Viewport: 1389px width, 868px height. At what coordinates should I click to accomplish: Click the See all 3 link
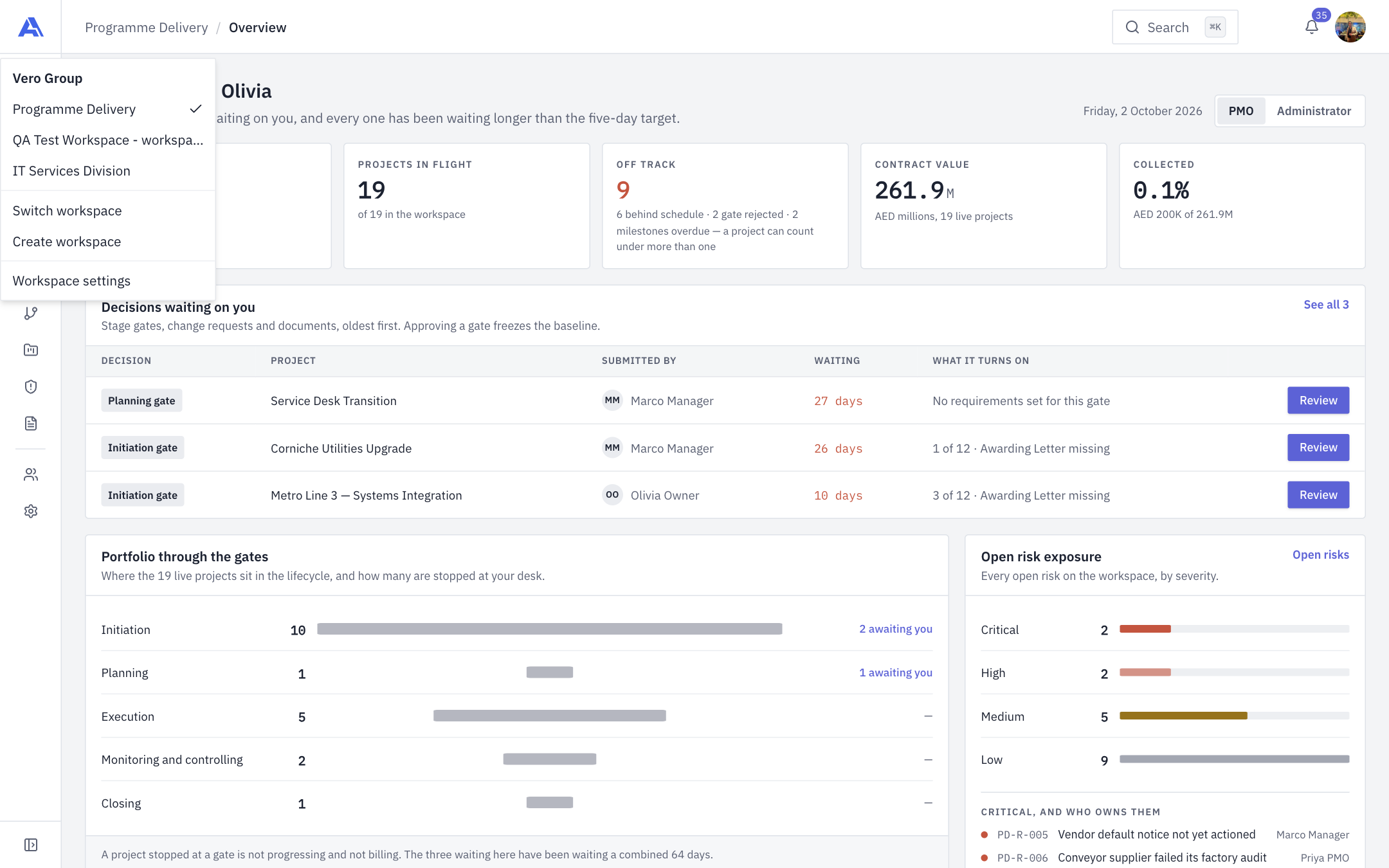tap(1326, 305)
